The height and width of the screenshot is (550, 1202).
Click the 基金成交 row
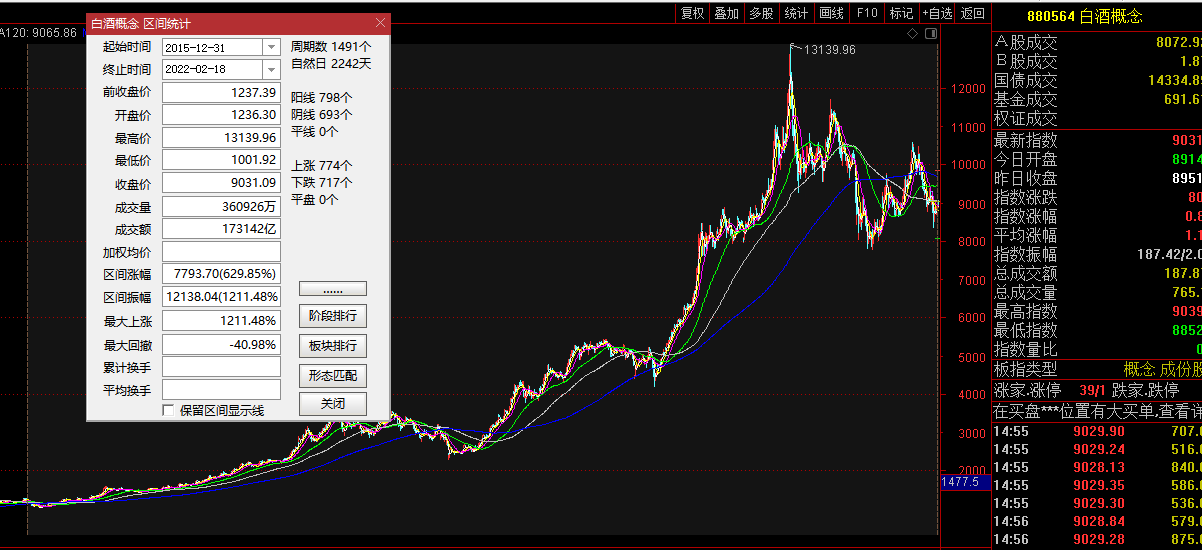(x=1097, y=100)
